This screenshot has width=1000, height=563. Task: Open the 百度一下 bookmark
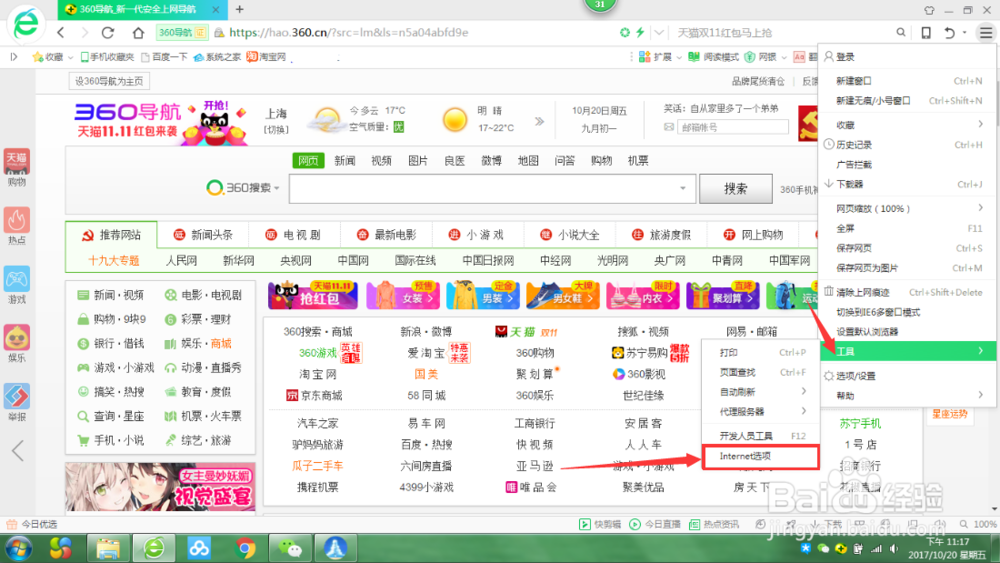point(164,57)
